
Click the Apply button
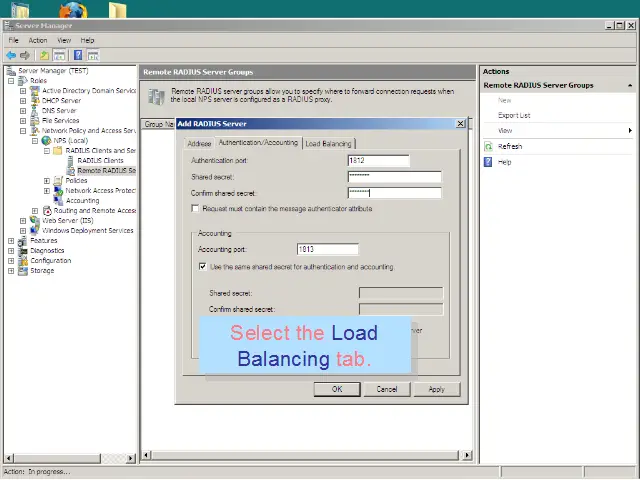(x=437, y=389)
